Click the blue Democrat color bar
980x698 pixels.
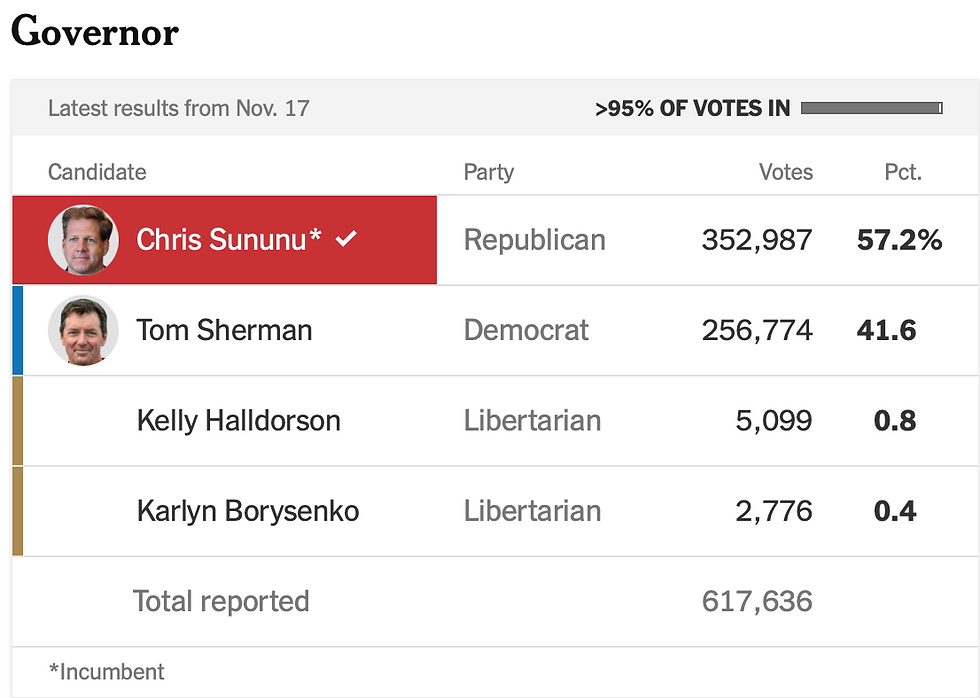coord(18,330)
